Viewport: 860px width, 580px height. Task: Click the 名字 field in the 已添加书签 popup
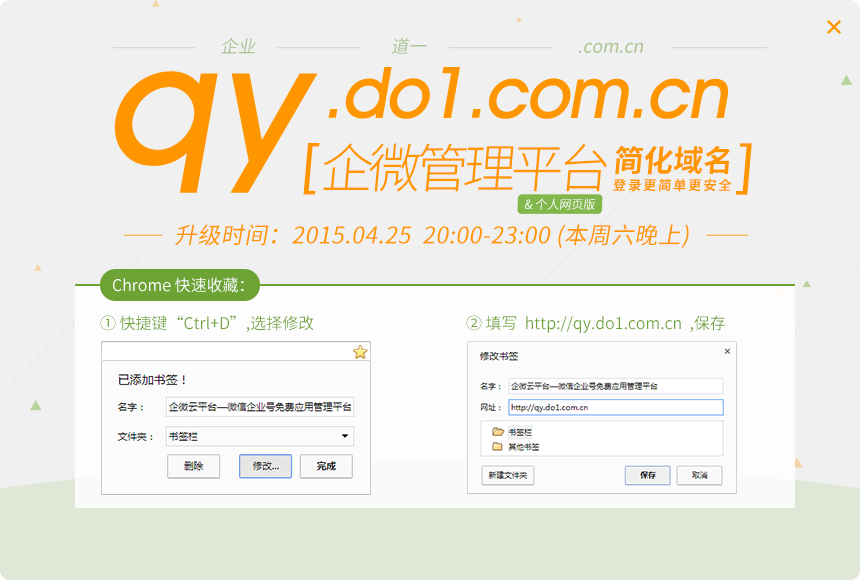coord(259,407)
